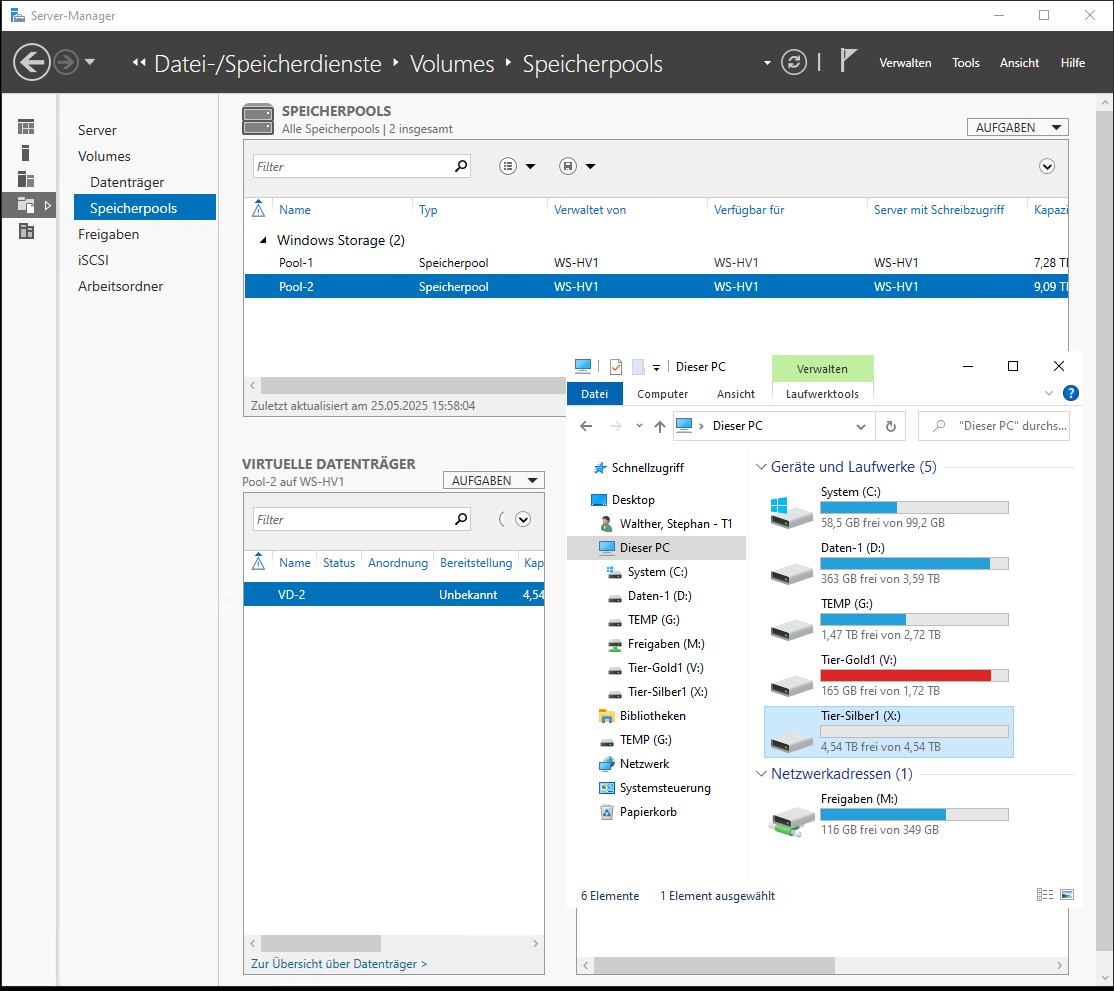Open the Datei tab in Explorer
The width and height of the screenshot is (1114, 991).
pyautogui.click(x=595, y=394)
